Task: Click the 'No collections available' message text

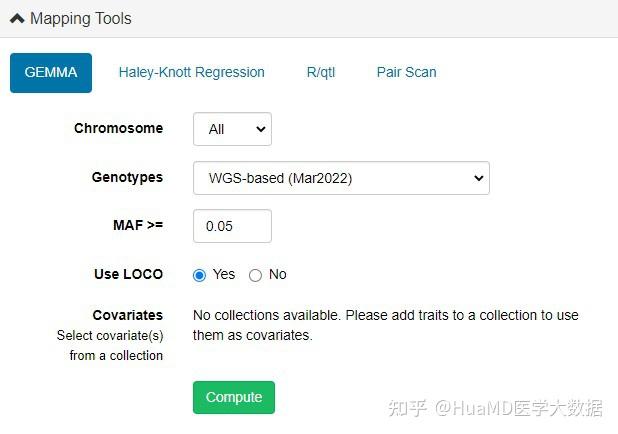Action: point(385,325)
